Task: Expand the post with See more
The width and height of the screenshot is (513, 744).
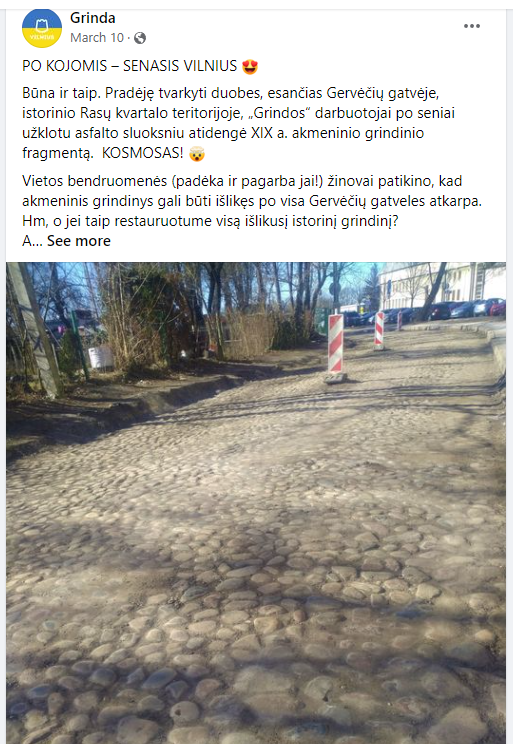Action: [79, 241]
